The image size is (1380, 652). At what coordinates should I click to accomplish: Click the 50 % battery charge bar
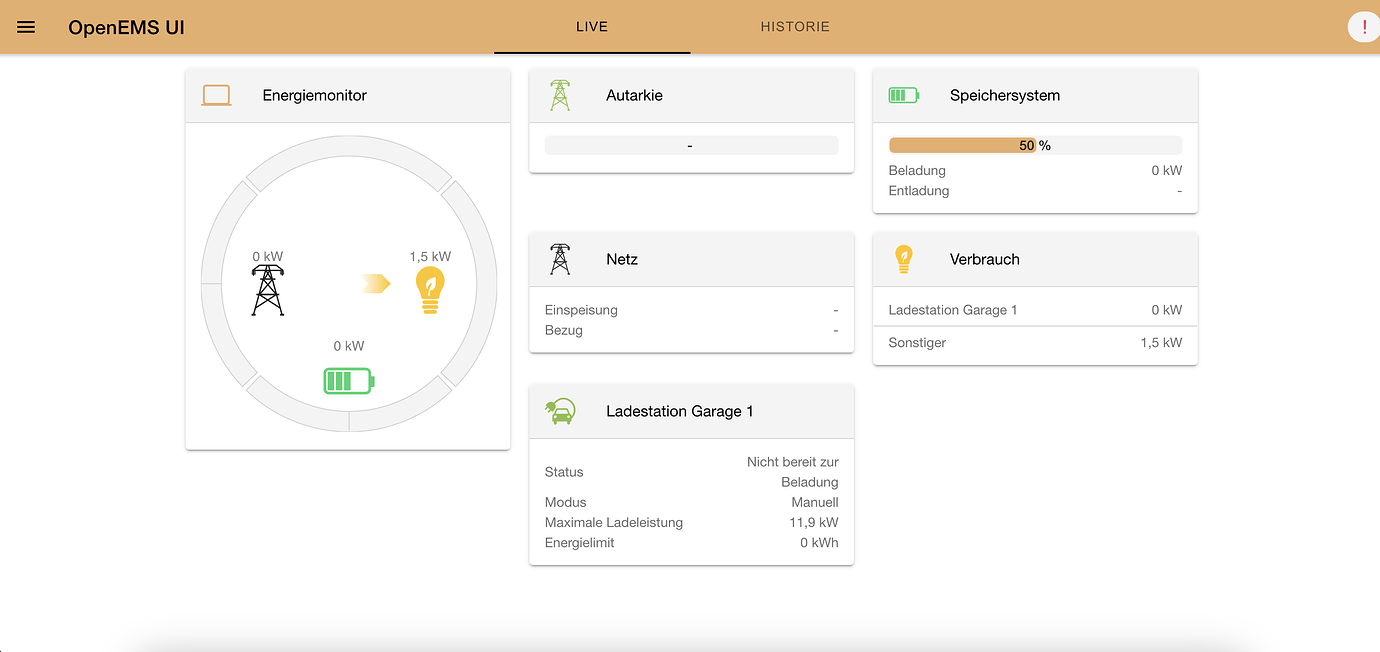tap(1034, 145)
